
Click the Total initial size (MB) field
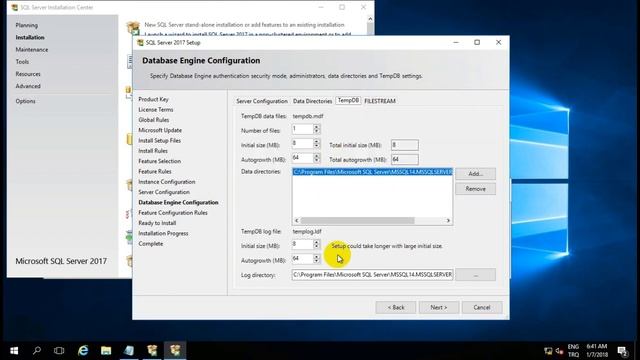(x=404, y=145)
